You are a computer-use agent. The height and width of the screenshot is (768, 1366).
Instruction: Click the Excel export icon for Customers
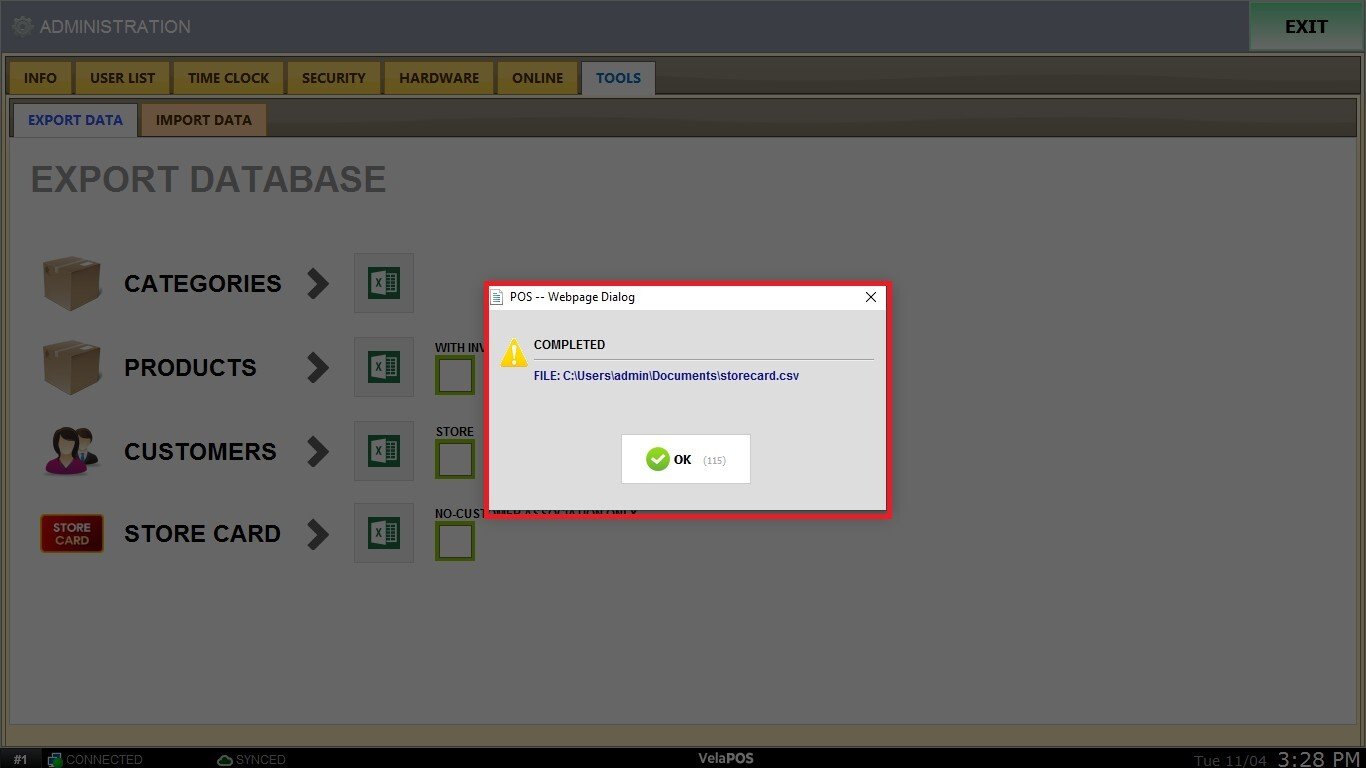[x=383, y=451]
